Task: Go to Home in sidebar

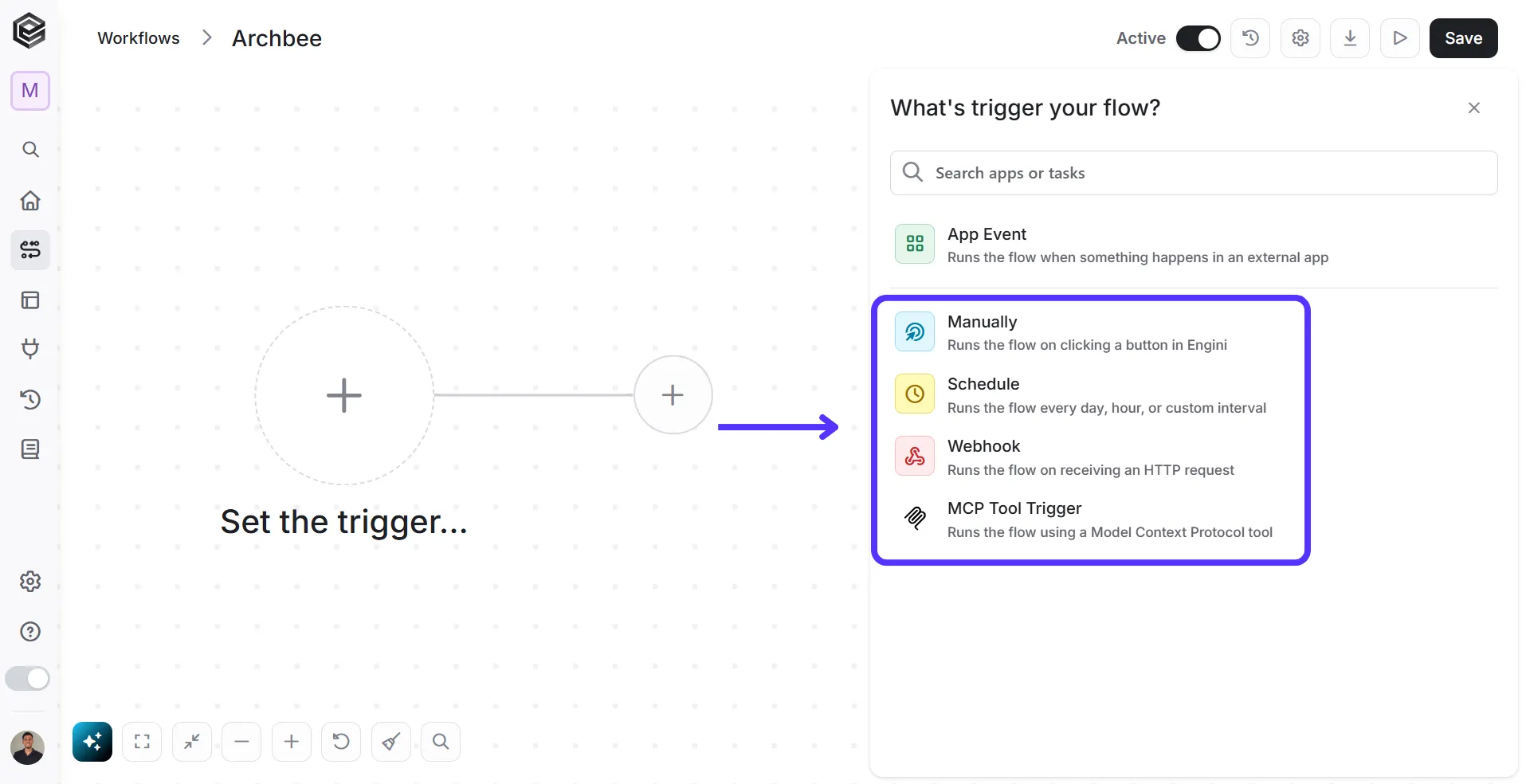Action: coord(30,200)
